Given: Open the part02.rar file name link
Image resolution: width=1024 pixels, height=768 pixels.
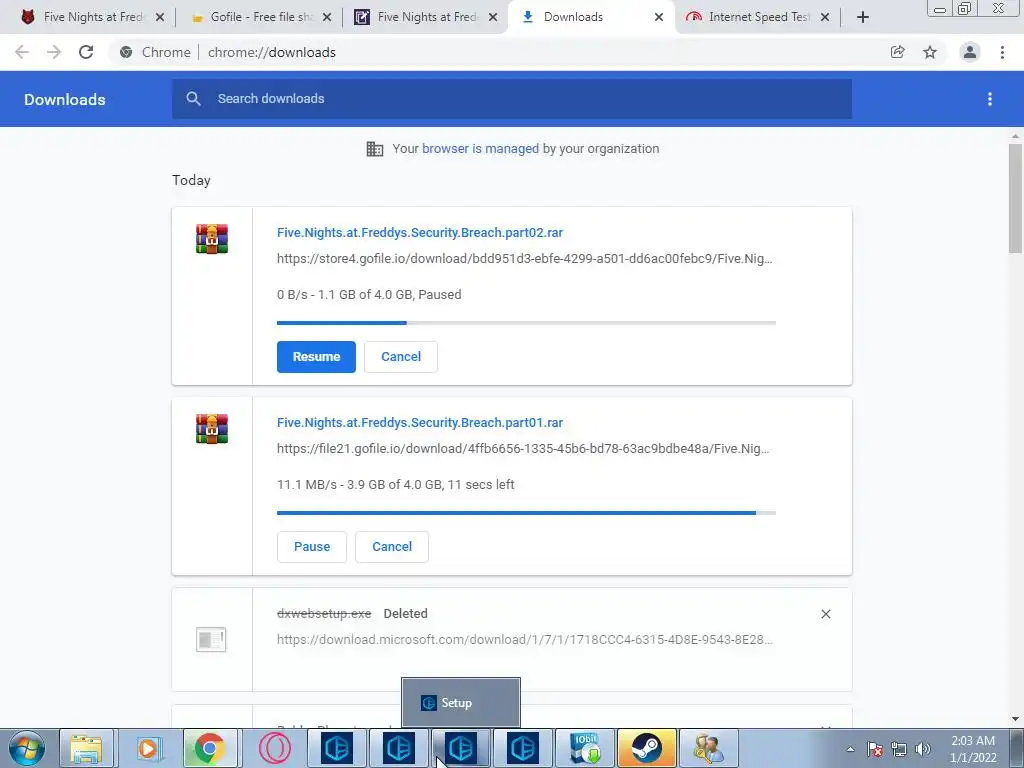Looking at the screenshot, I should tap(419, 232).
